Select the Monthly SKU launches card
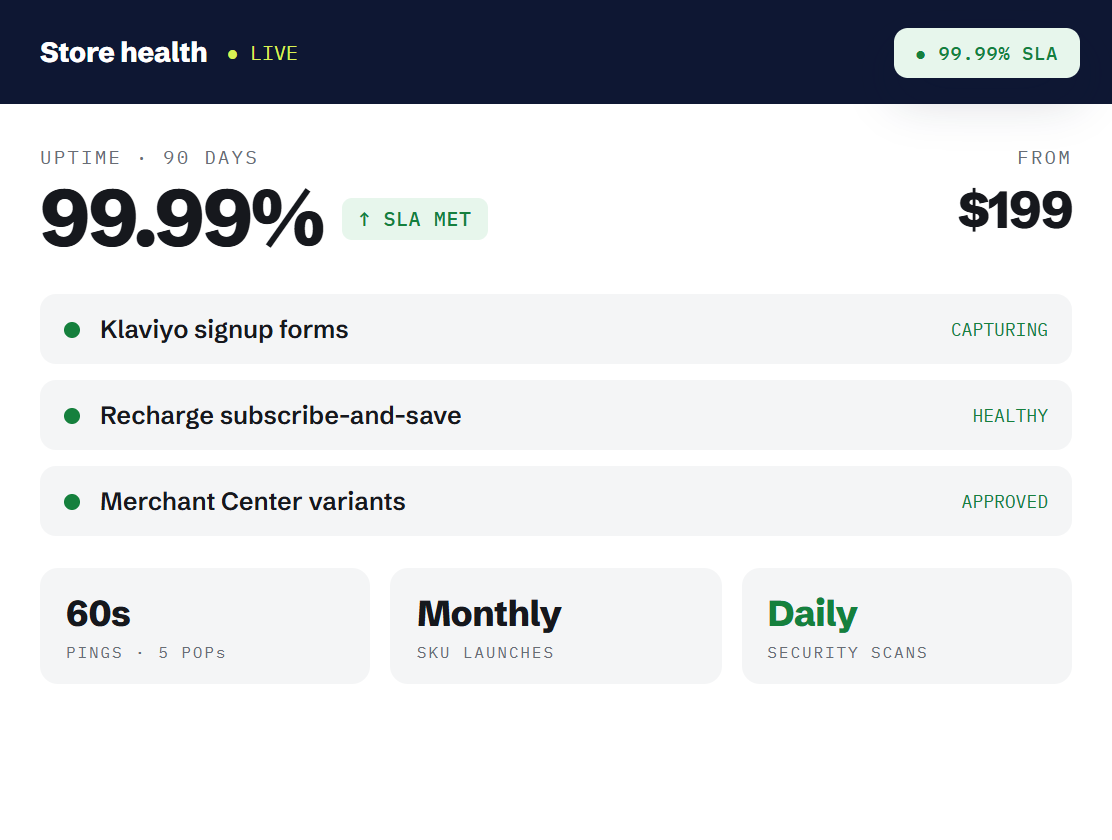 [x=555, y=626]
